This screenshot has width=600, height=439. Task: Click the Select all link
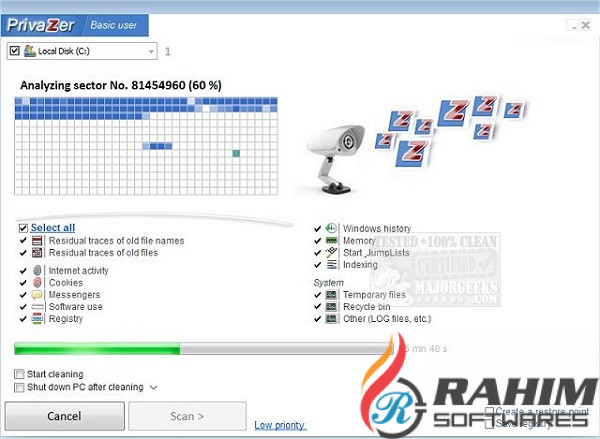tap(53, 228)
